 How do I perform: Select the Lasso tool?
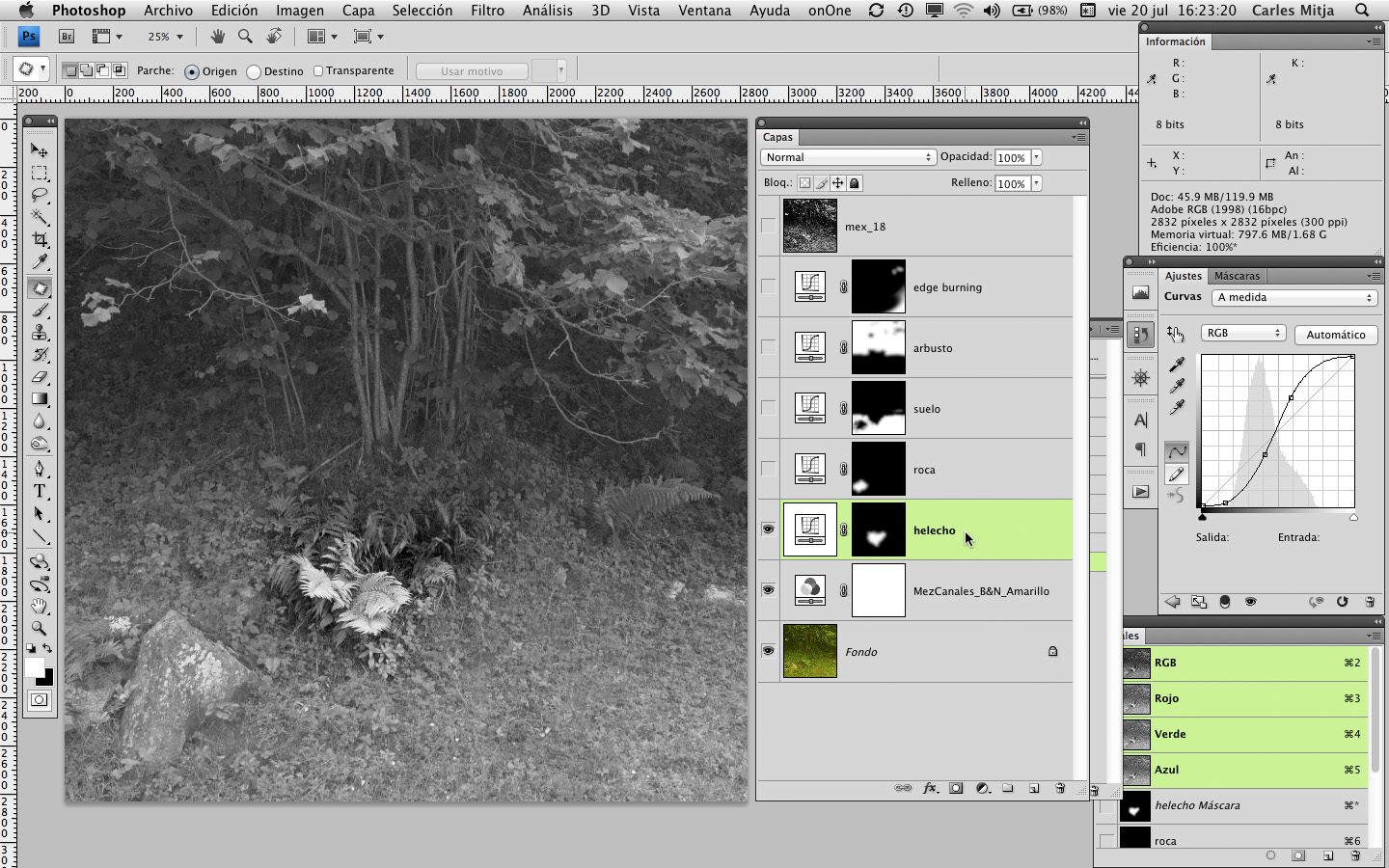[40, 196]
